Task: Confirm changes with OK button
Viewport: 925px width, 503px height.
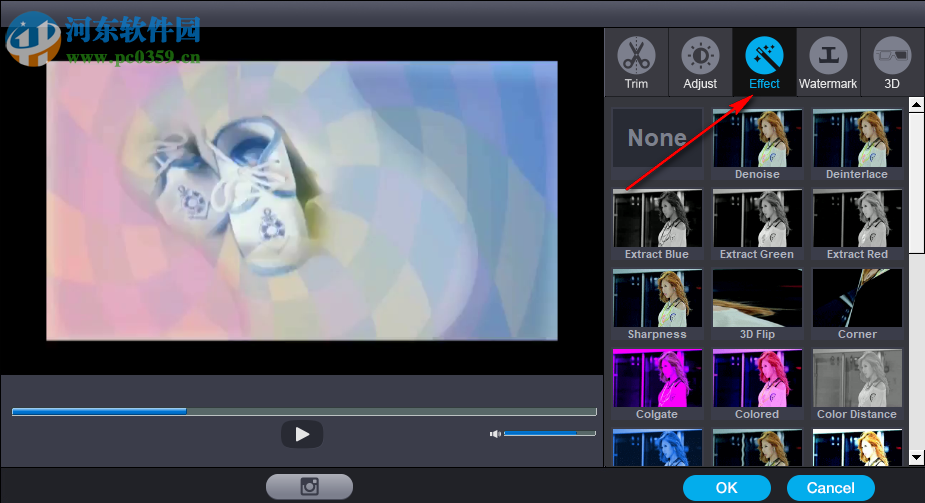Action: 727,488
